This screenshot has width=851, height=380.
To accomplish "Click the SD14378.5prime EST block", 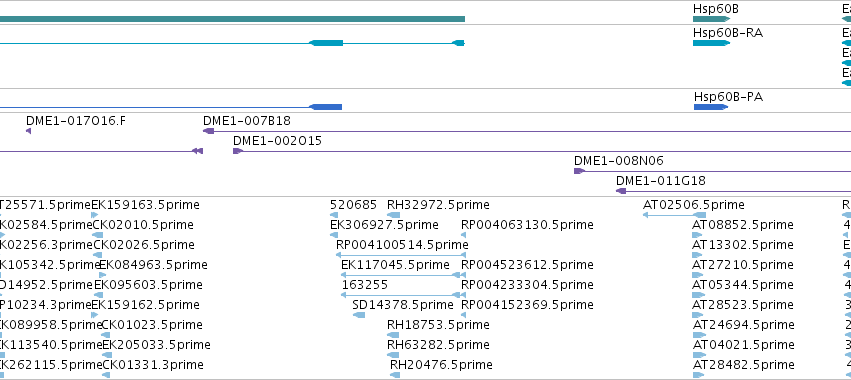I will tap(359, 315).
